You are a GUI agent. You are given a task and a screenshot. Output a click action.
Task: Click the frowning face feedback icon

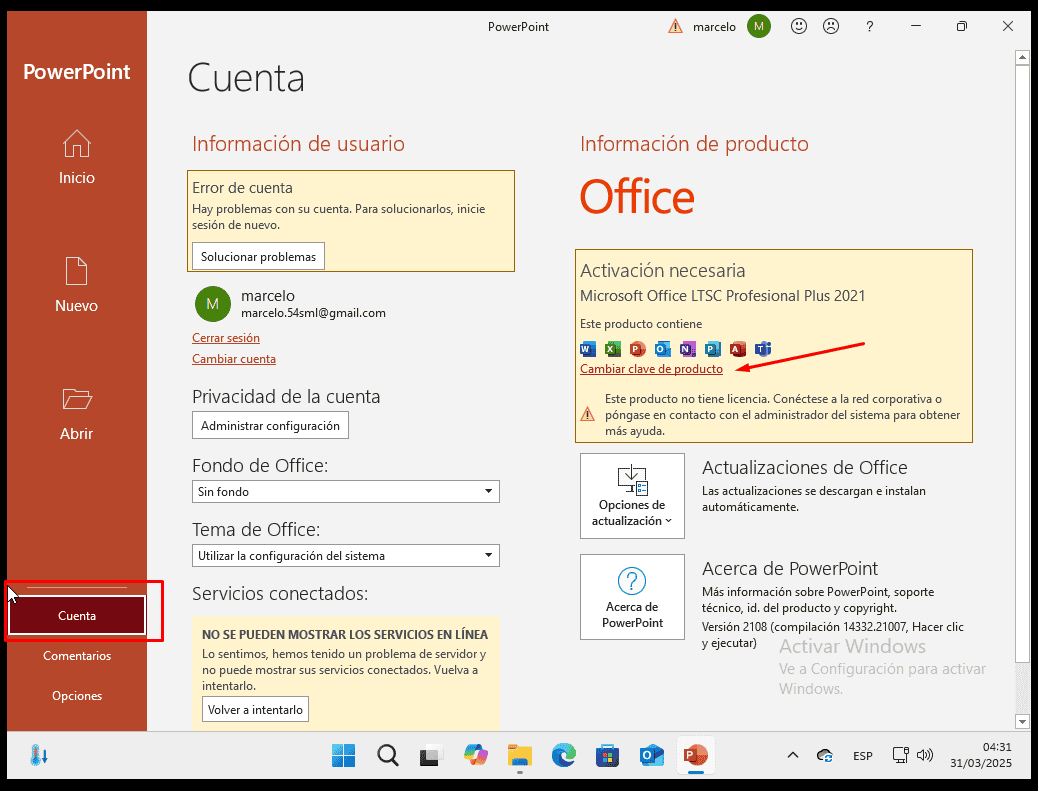(830, 27)
